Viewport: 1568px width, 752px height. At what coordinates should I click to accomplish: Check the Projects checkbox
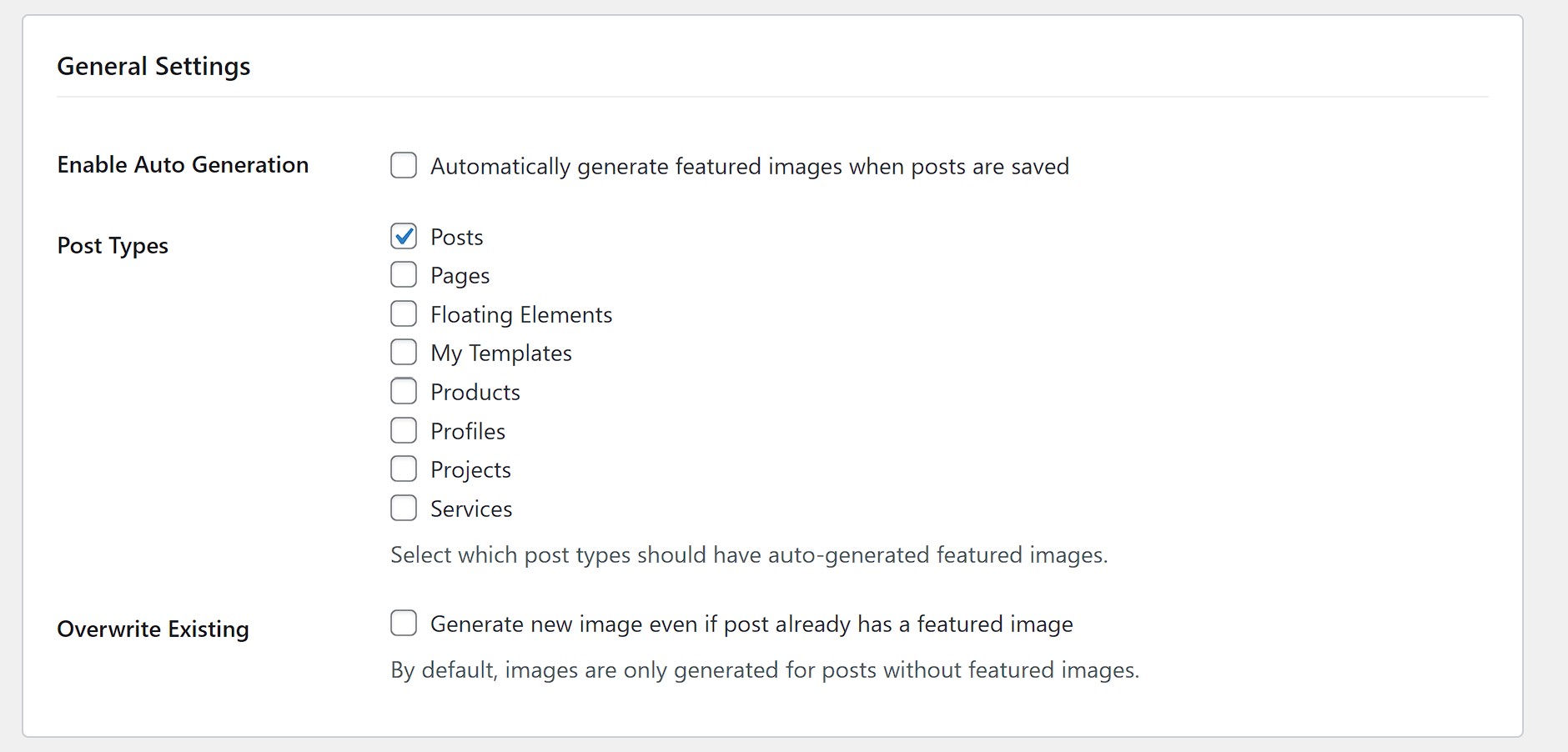click(x=404, y=469)
